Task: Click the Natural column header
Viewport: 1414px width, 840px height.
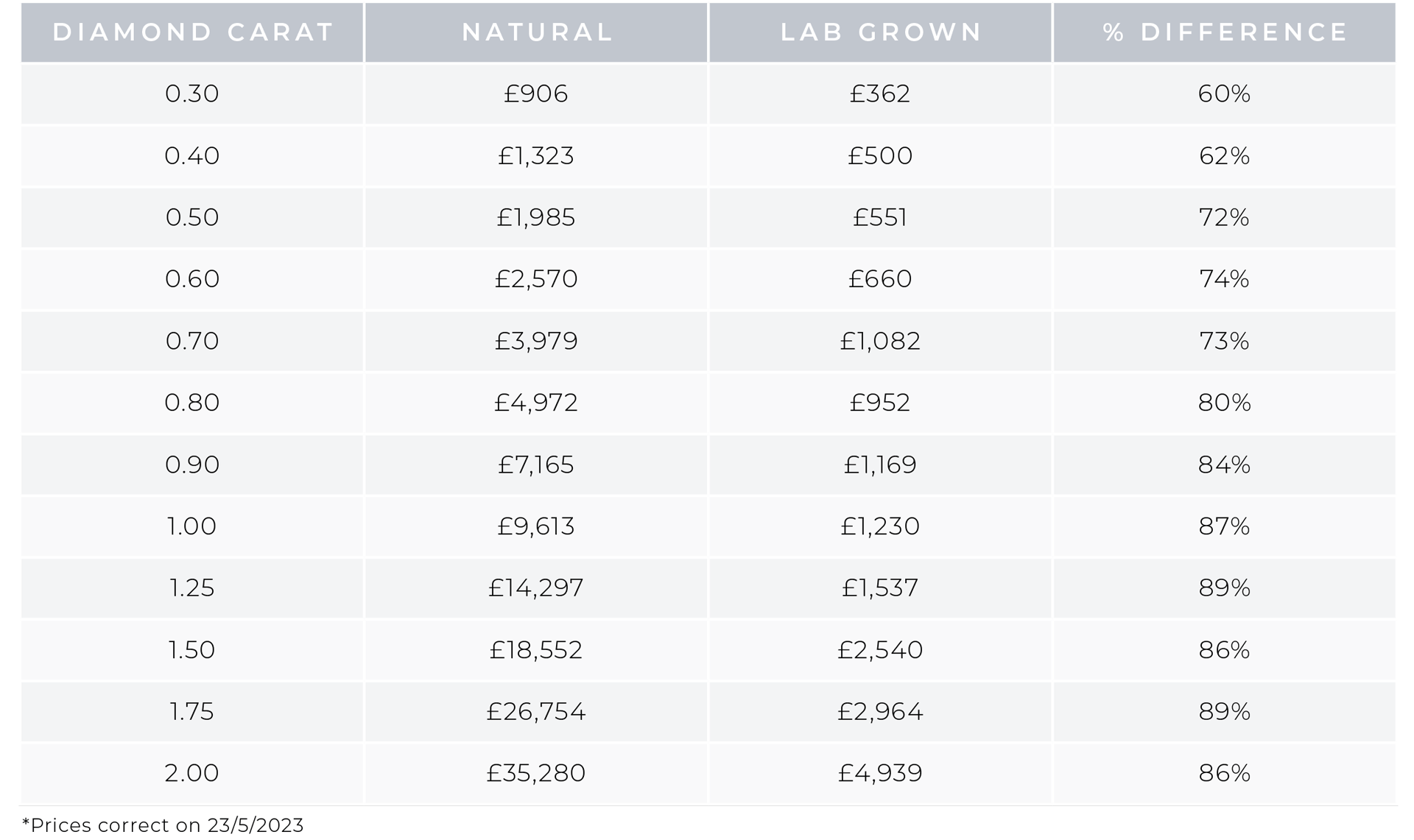Action: click(536, 32)
